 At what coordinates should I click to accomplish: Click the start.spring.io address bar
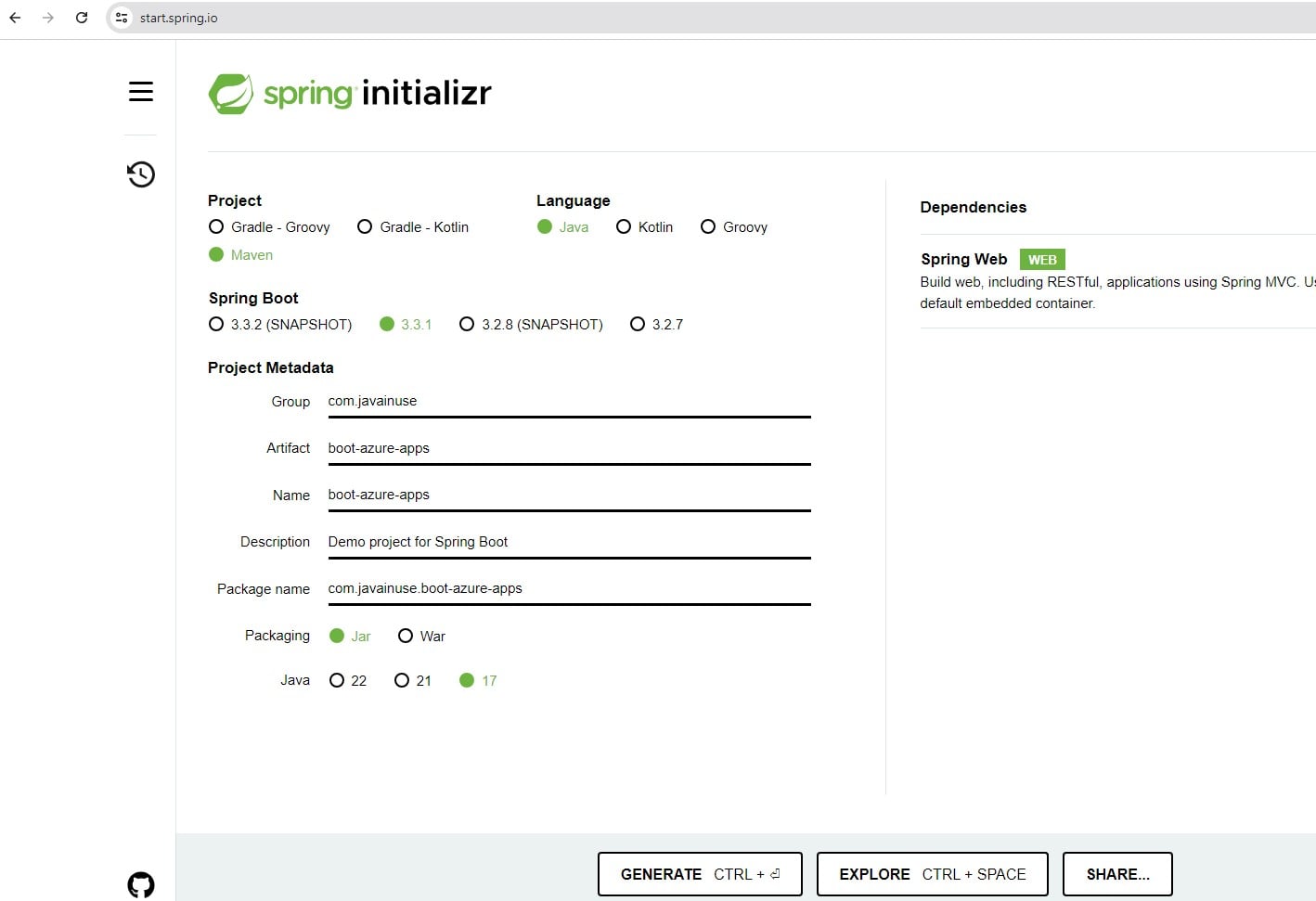(711, 18)
